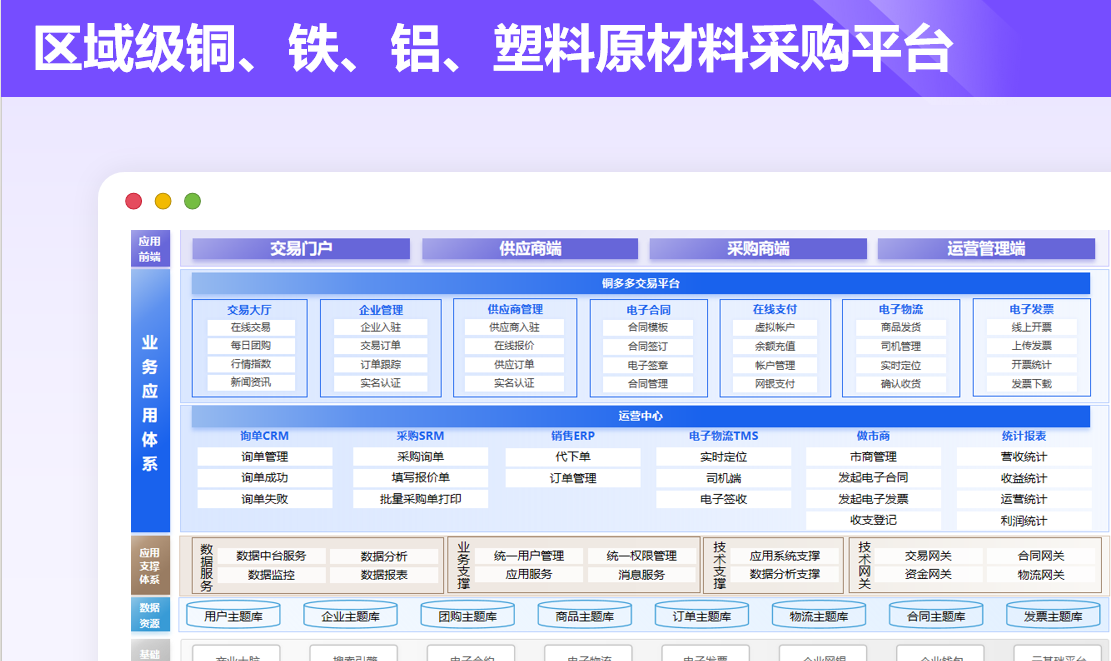Click the yellow minimize dot of mock window
The image size is (1111, 661).
(163, 201)
